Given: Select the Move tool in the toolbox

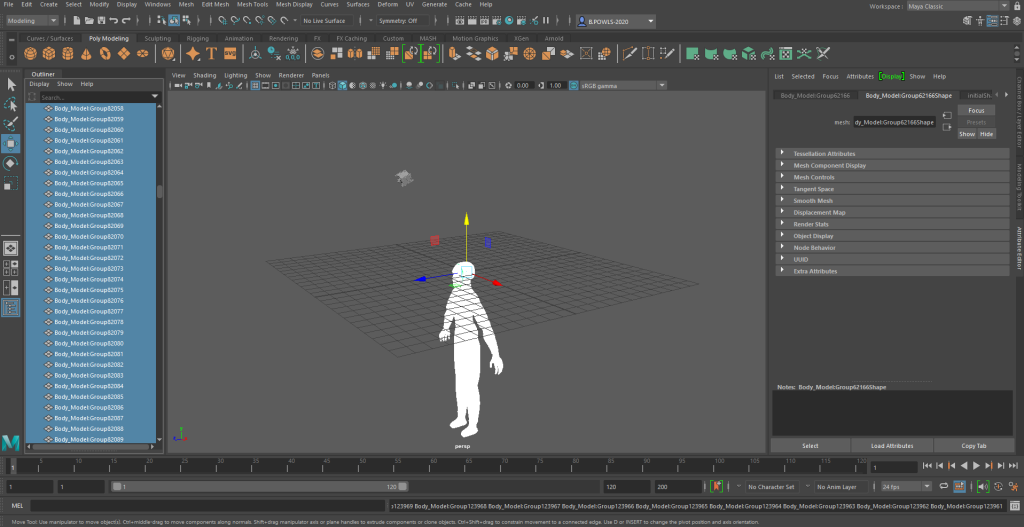Looking at the screenshot, I should [11, 143].
